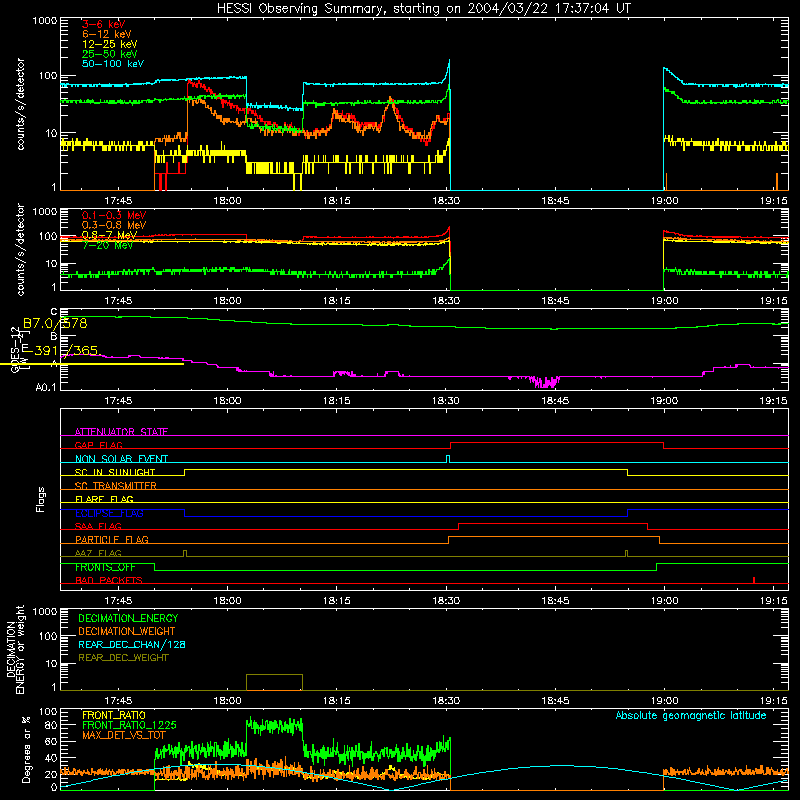Select the ECLIPSE_FLAG label
Viewport: 800px width, 800px height.
(109, 513)
